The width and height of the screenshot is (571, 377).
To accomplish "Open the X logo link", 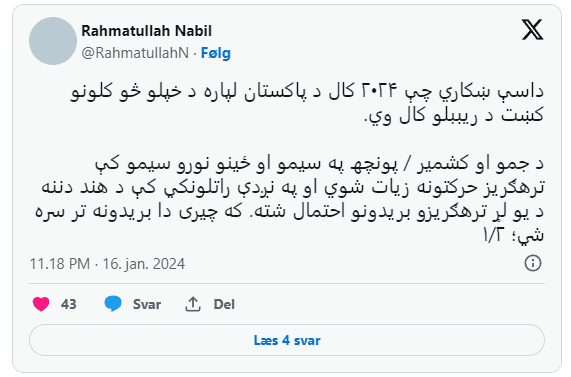I will click(x=532, y=30).
